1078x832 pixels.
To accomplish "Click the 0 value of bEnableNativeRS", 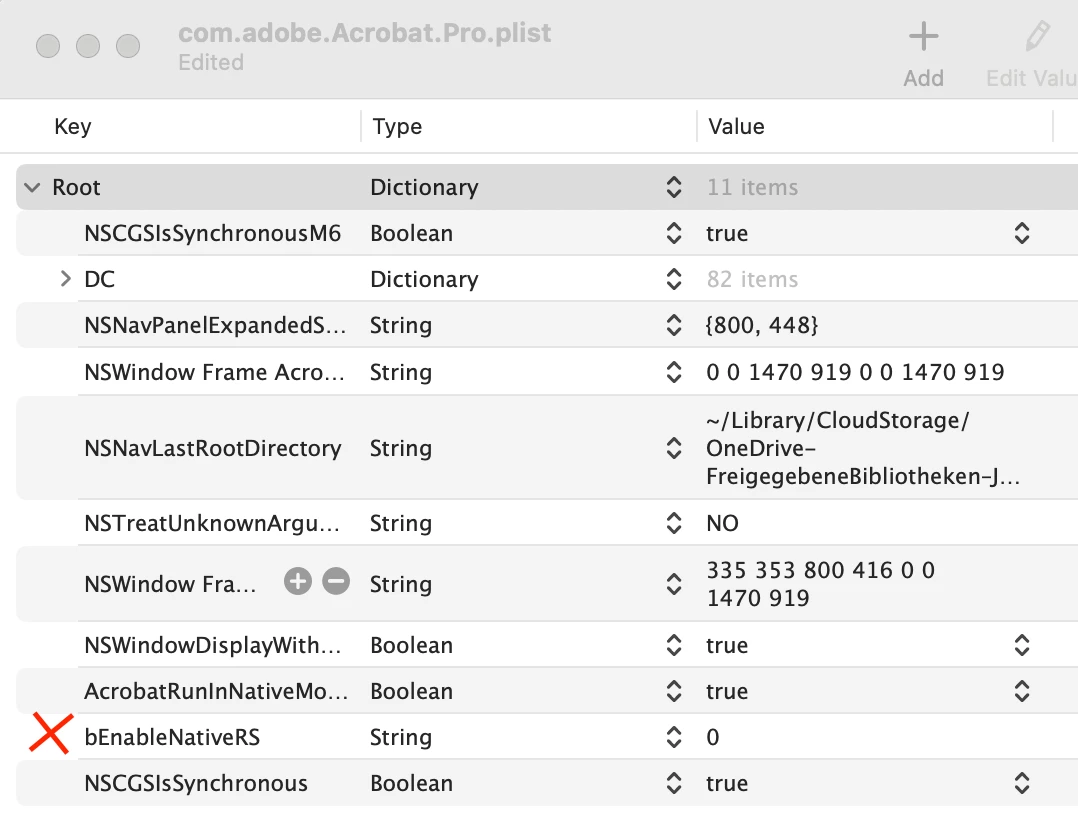I will tap(713, 737).
